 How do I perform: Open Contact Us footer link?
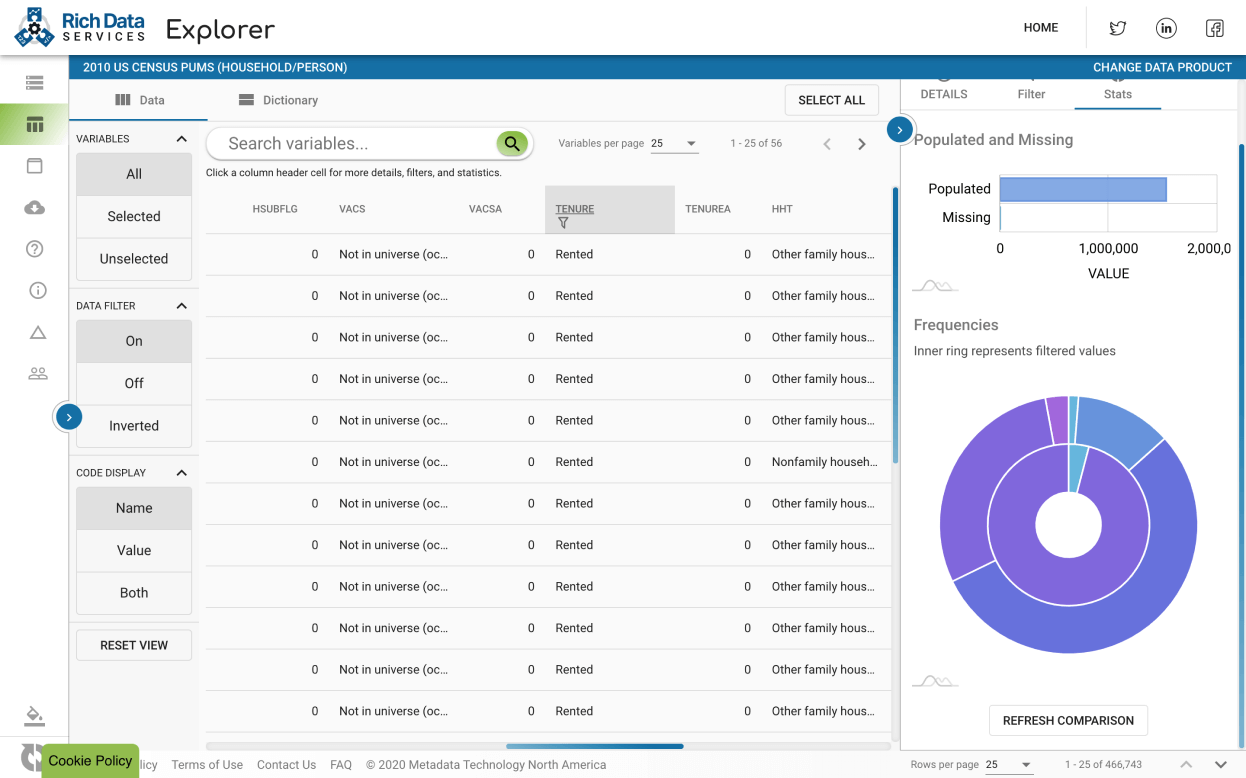pos(286,765)
